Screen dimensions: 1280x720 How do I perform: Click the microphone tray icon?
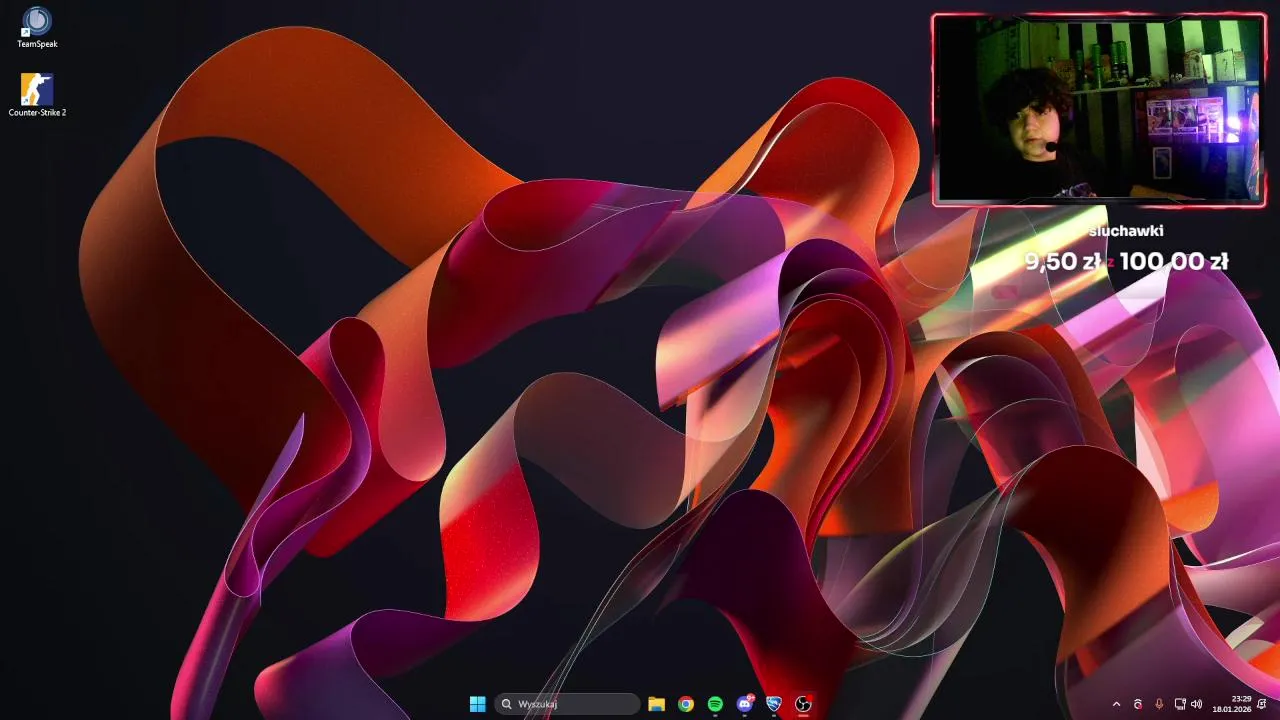[1159, 704]
